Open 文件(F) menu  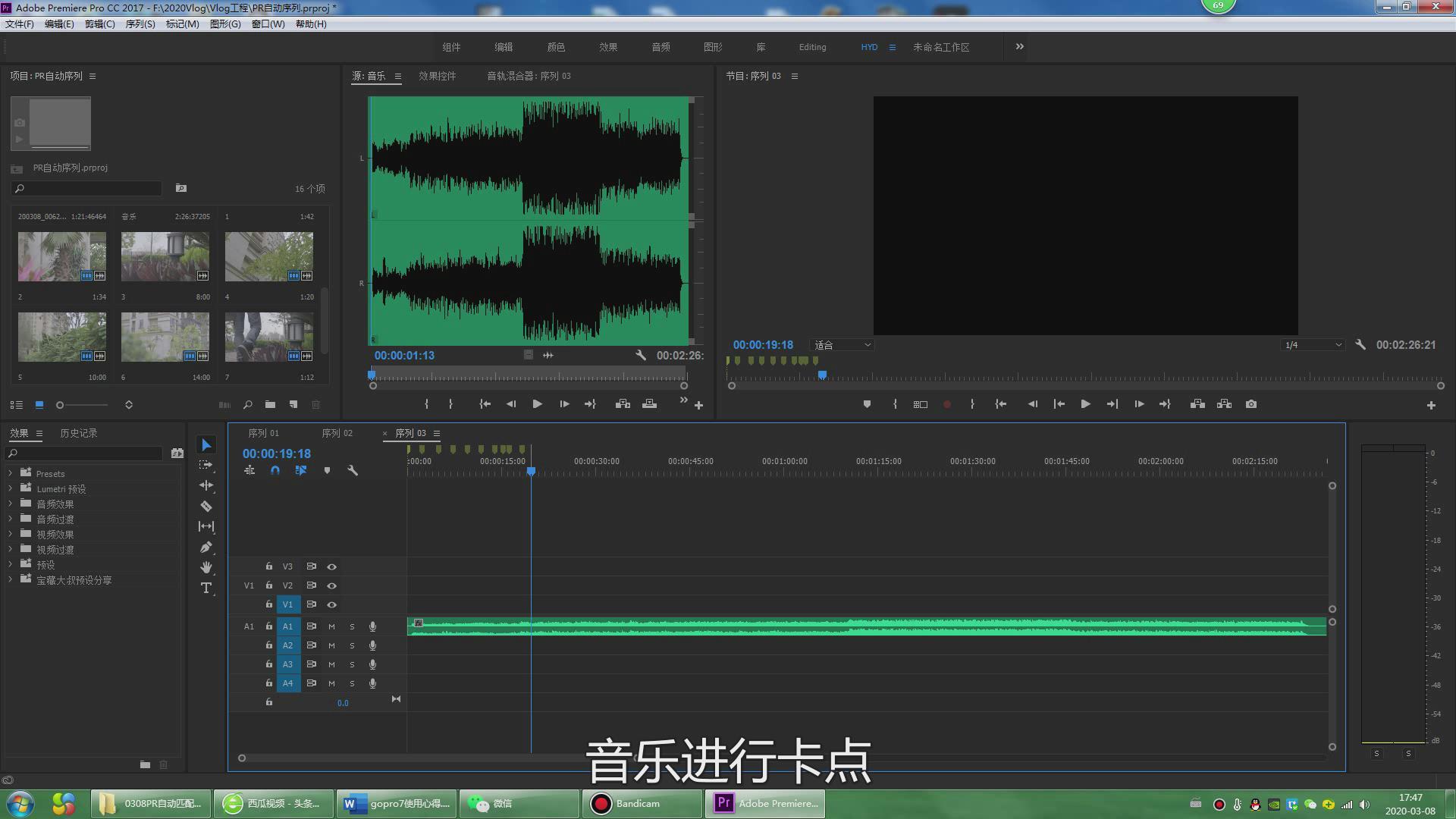point(20,24)
